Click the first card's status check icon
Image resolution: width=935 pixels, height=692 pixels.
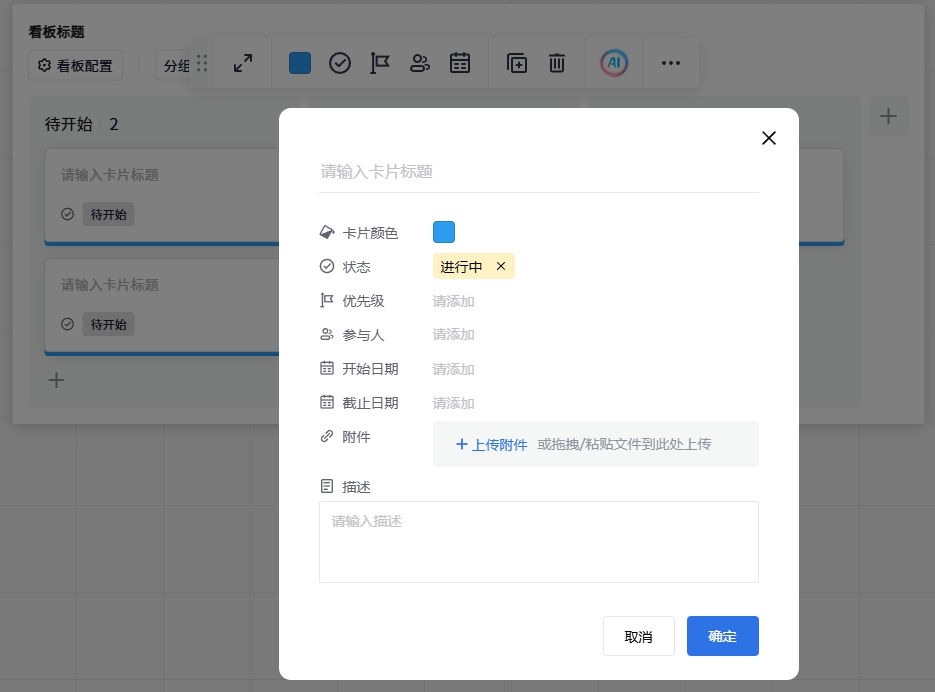[67, 214]
